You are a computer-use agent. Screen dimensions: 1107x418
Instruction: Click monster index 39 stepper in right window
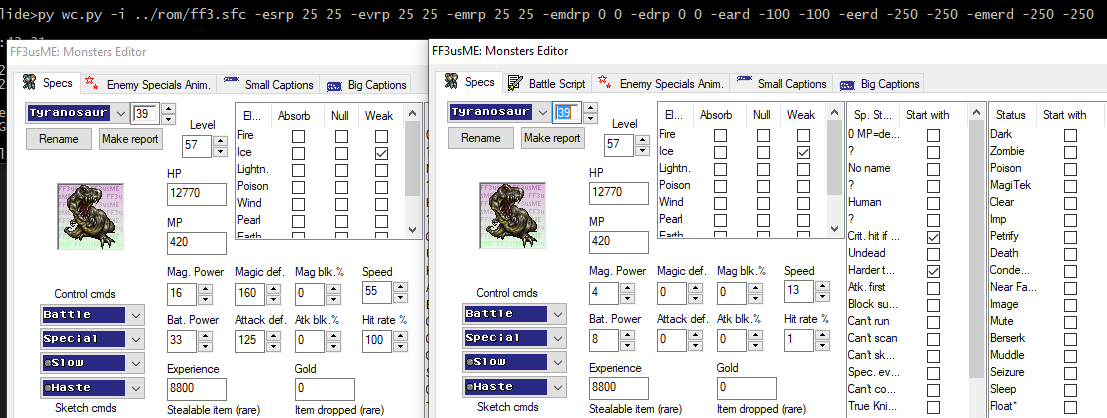pyautogui.click(x=591, y=112)
